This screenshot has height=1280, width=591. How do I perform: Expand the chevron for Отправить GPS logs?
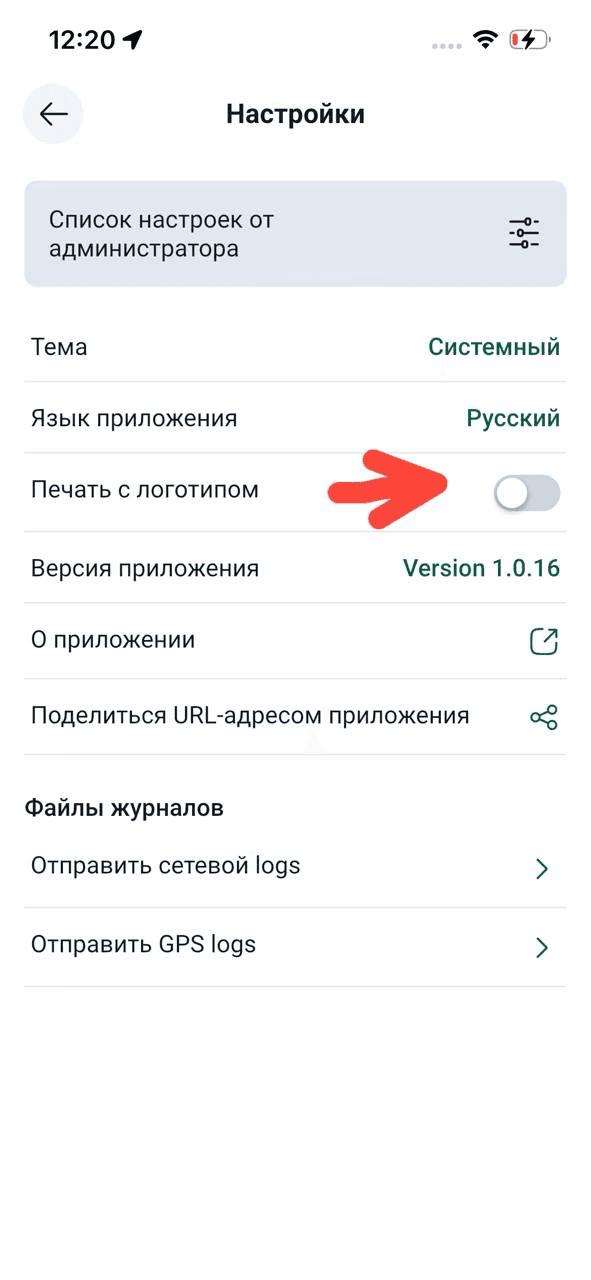click(x=542, y=947)
